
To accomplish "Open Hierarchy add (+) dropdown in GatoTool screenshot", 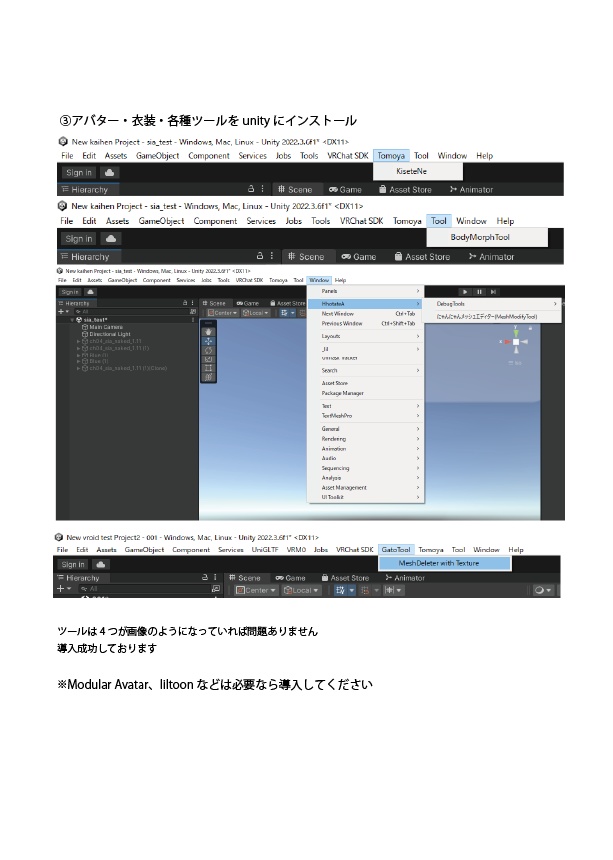I will coord(64,589).
